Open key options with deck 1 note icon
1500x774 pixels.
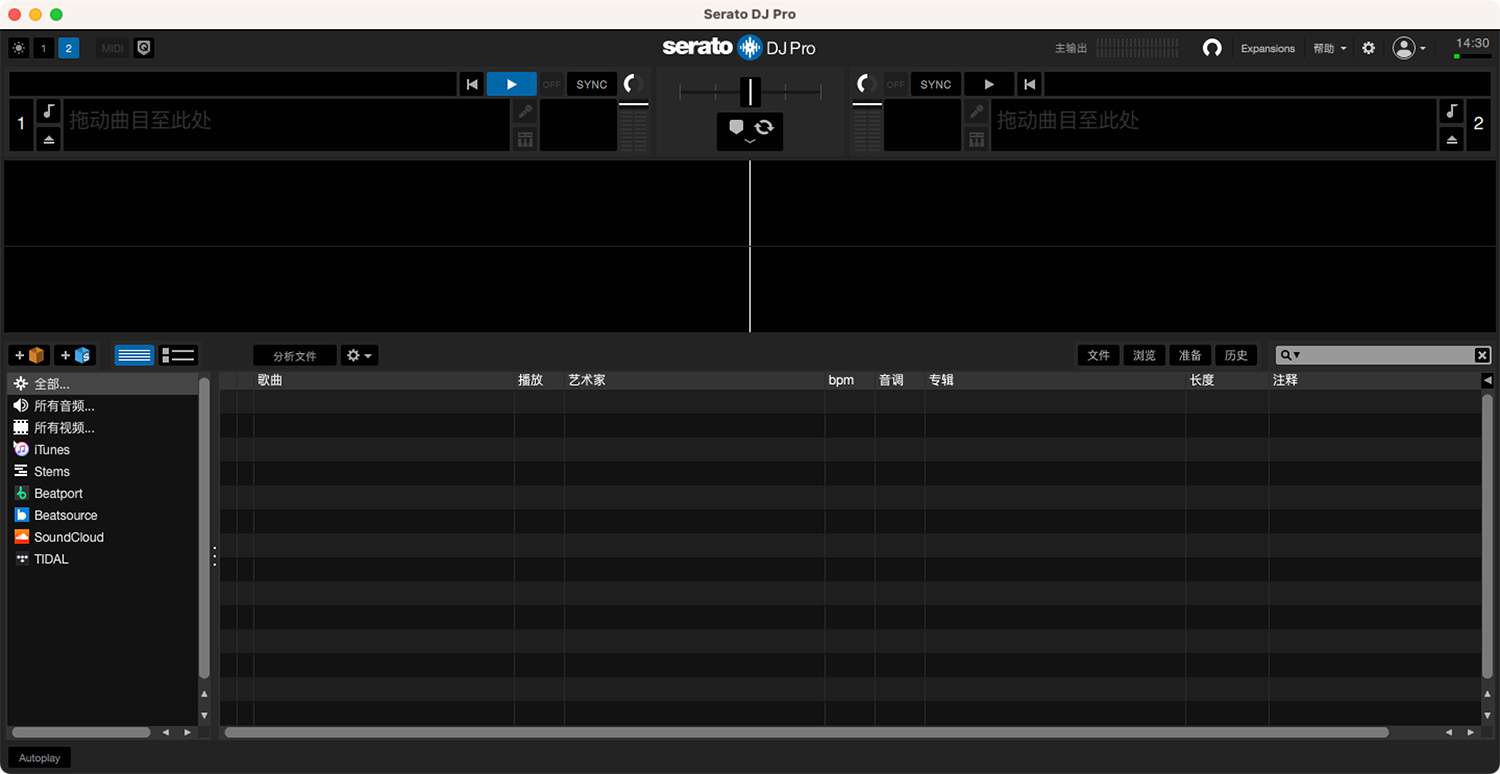point(48,110)
